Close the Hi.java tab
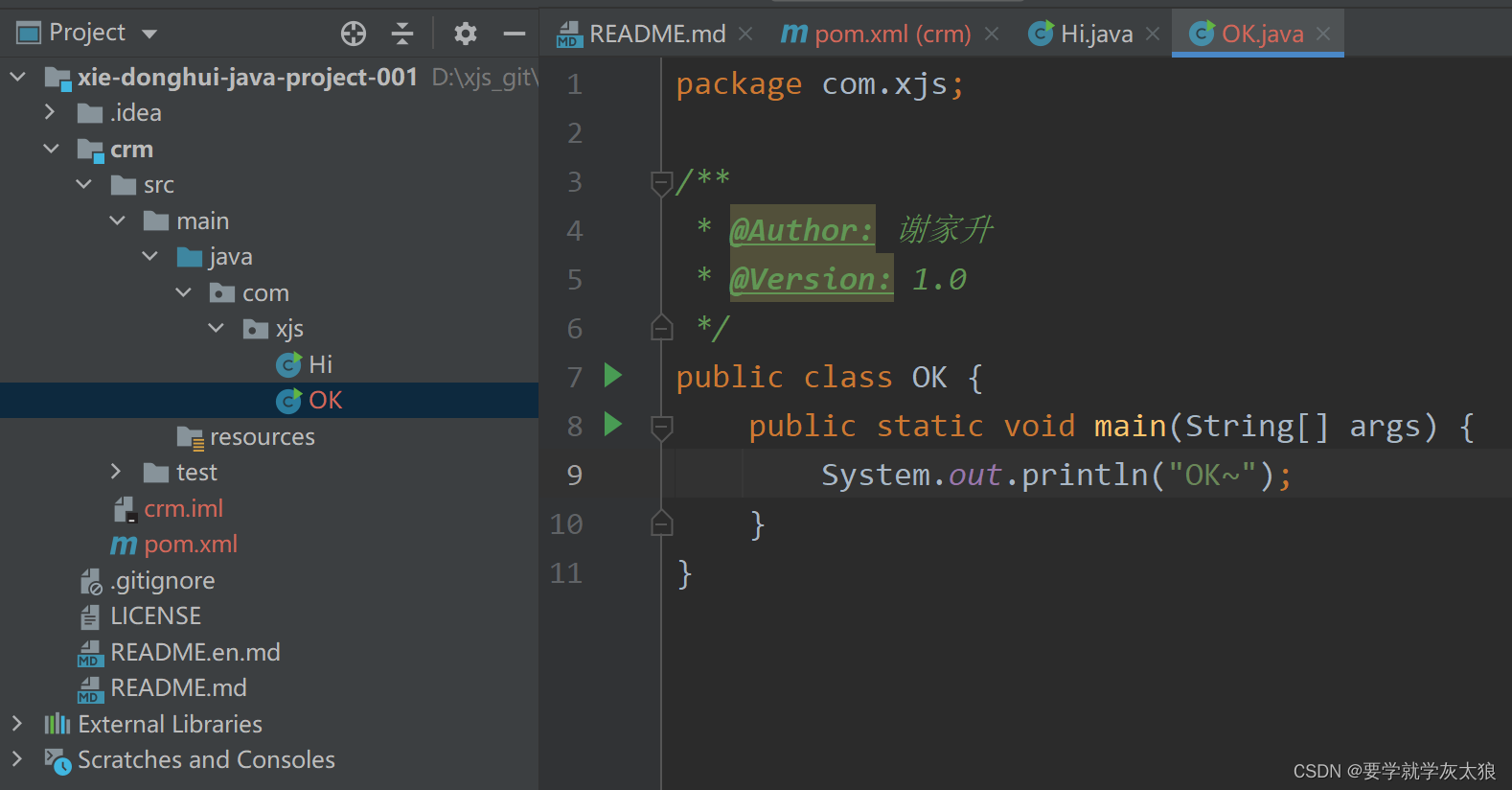Image resolution: width=1512 pixels, height=790 pixels. pos(1153,34)
